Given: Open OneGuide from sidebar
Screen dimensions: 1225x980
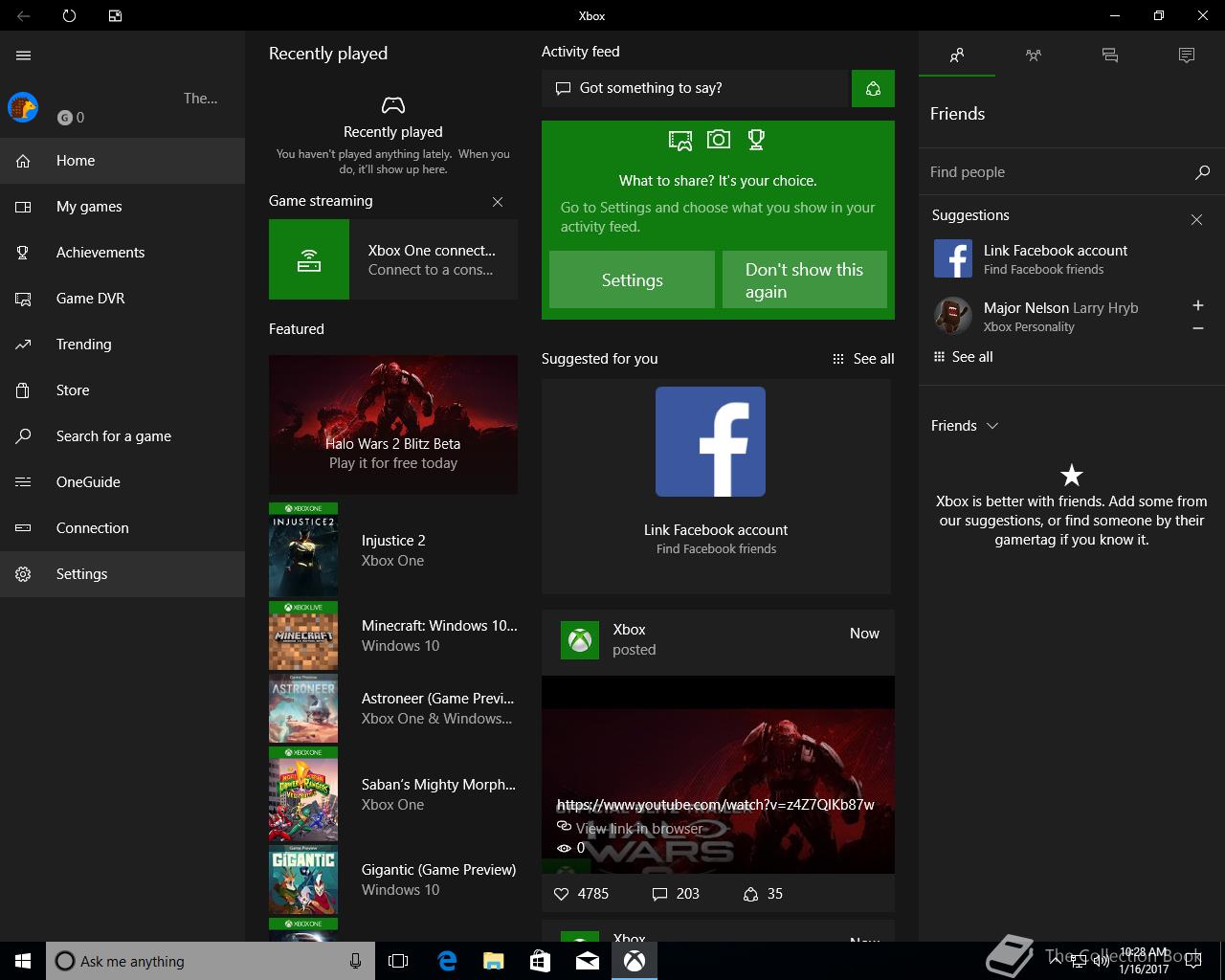Looking at the screenshot, I should [x=122, y=482].
